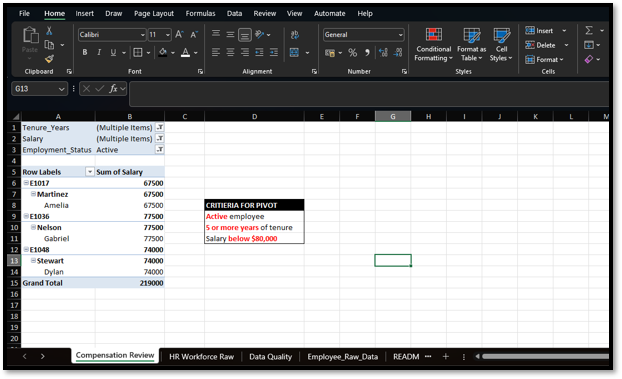Click the Fill down icon
Viewport: 622px width, 379px height.
pyautogui.click(x=589, y=45)
